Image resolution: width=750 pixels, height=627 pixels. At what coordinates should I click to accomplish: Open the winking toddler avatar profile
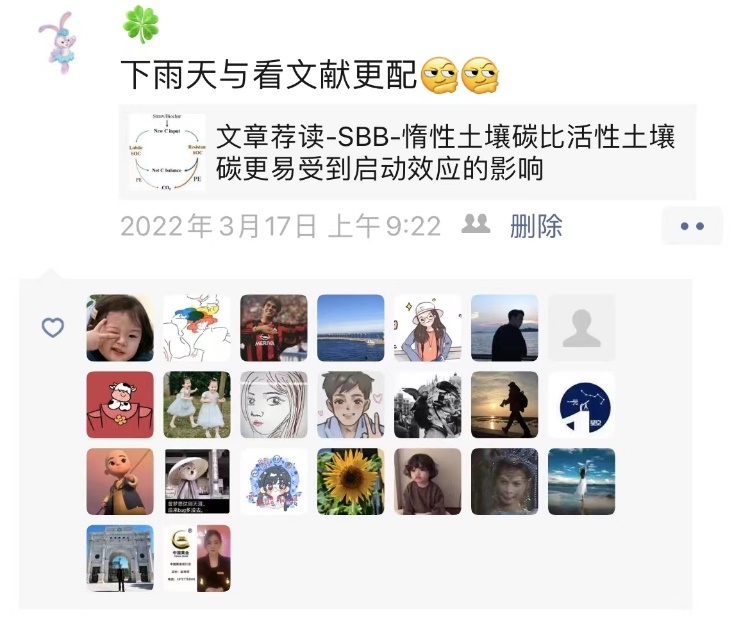tap(120, 328)
